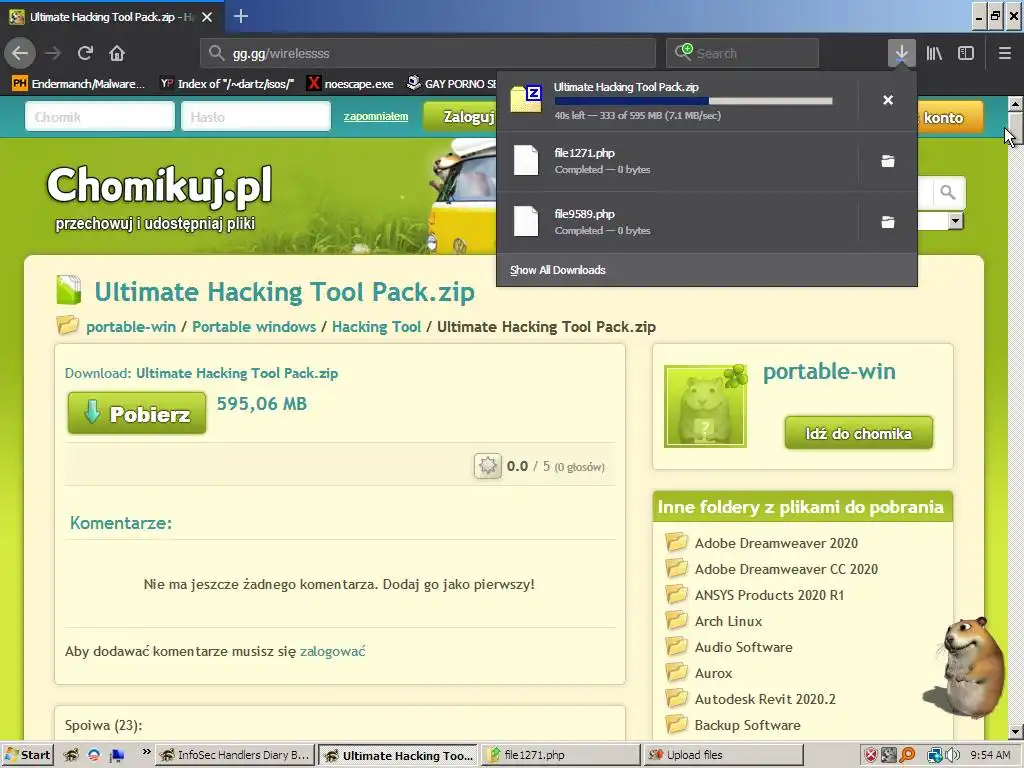Switch to Upload files taskbar window
The image size is (1024, 768).
click(724, 755)
